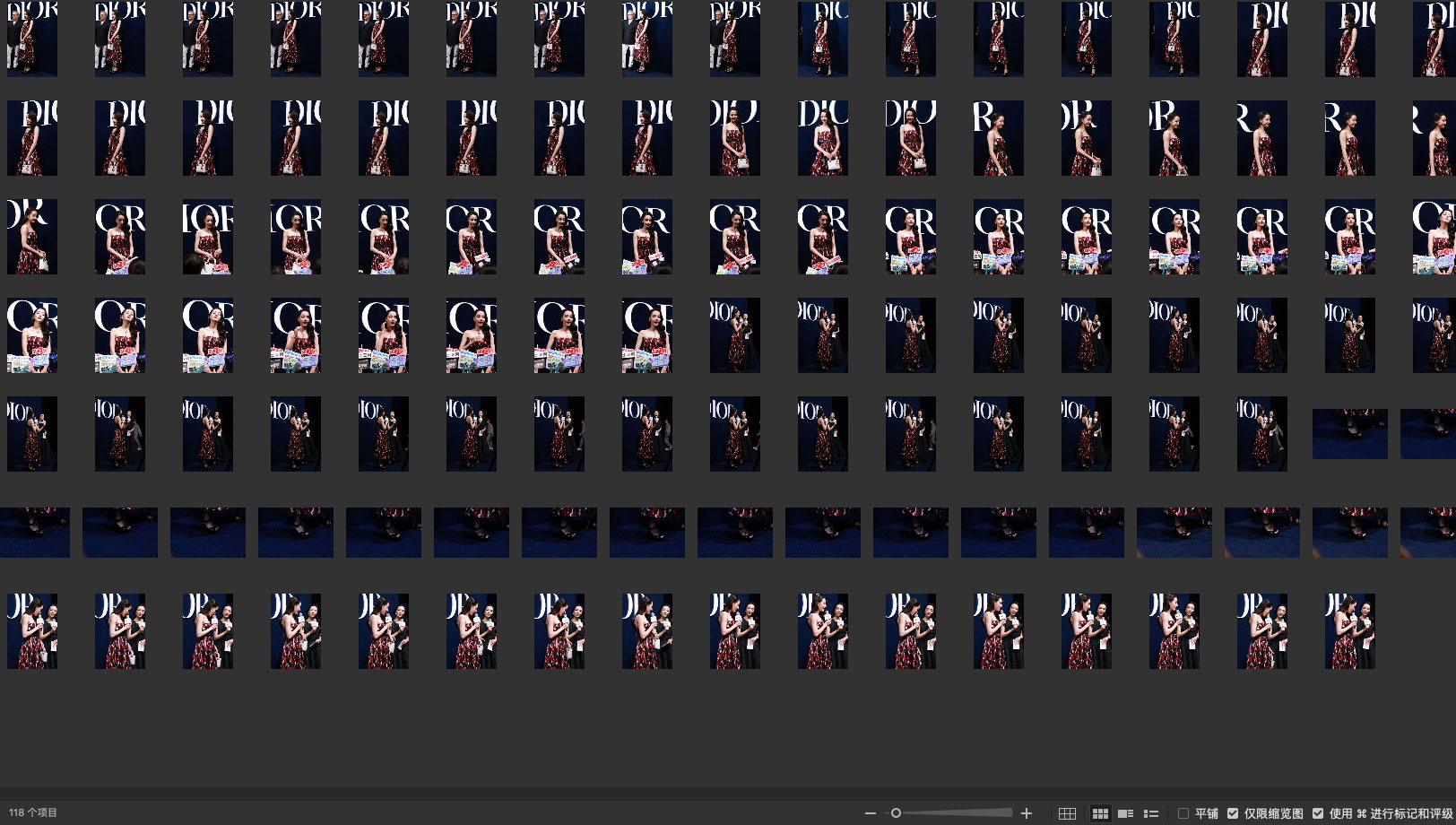The height and width of the screenshot is (825, 1456).
Task: Select the first thumbnail in the top row
Action: tap(32, 39)
